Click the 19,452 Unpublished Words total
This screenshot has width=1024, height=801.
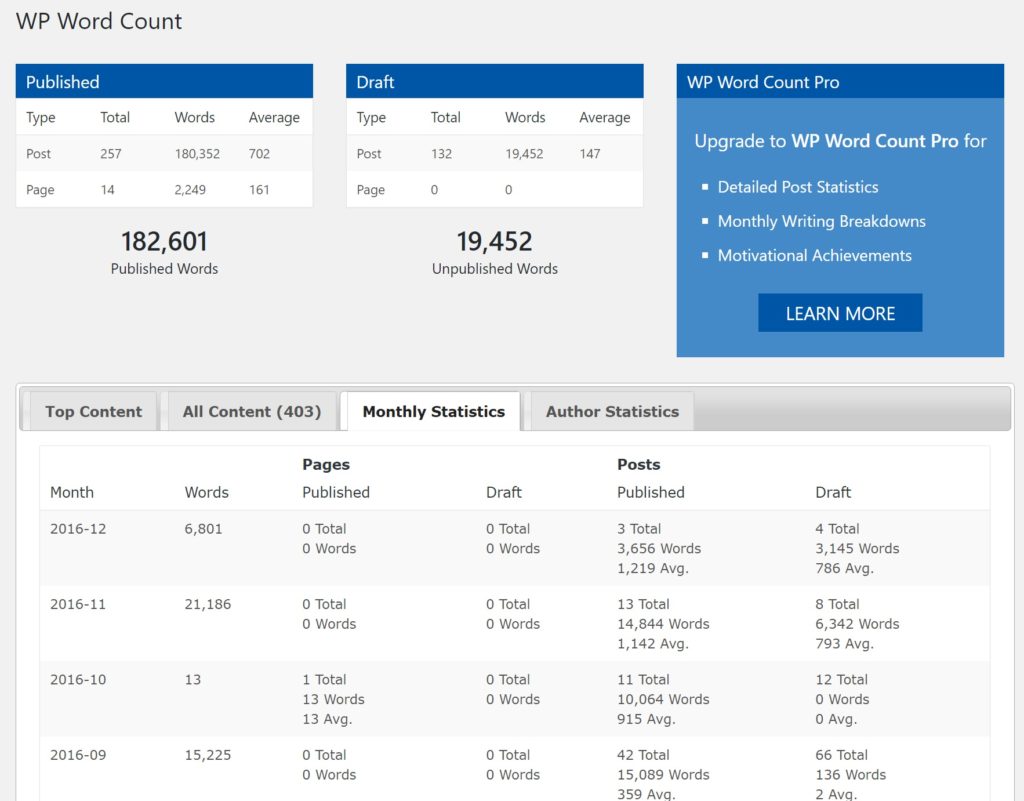(494, 241)
